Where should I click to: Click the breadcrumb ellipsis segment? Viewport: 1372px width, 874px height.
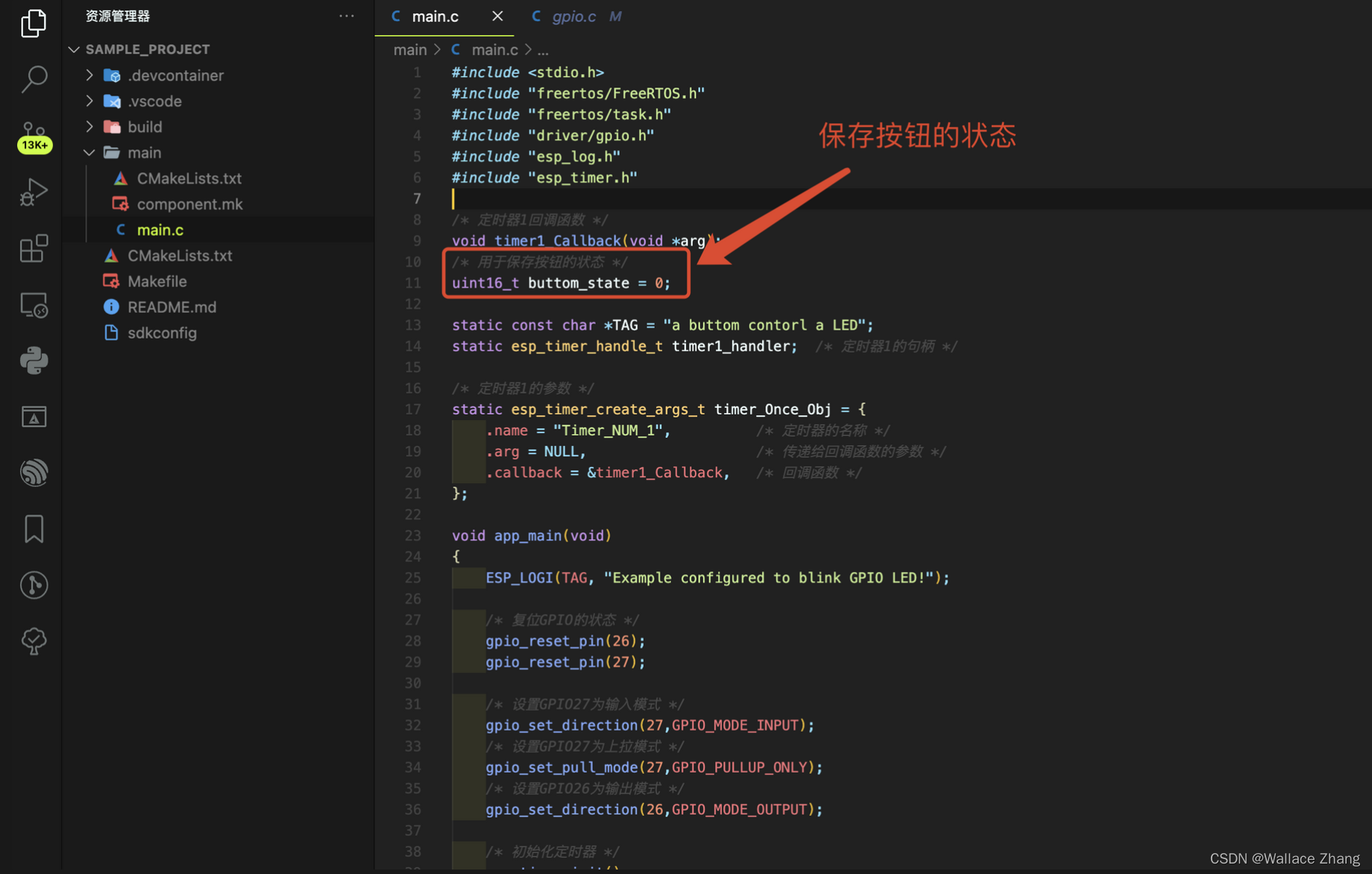pos(543,50)
